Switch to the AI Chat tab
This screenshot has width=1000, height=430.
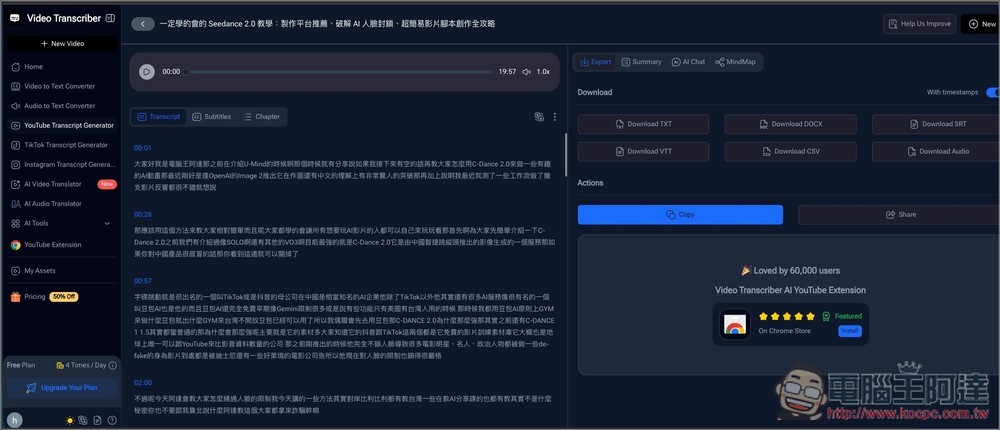[688, 62]
